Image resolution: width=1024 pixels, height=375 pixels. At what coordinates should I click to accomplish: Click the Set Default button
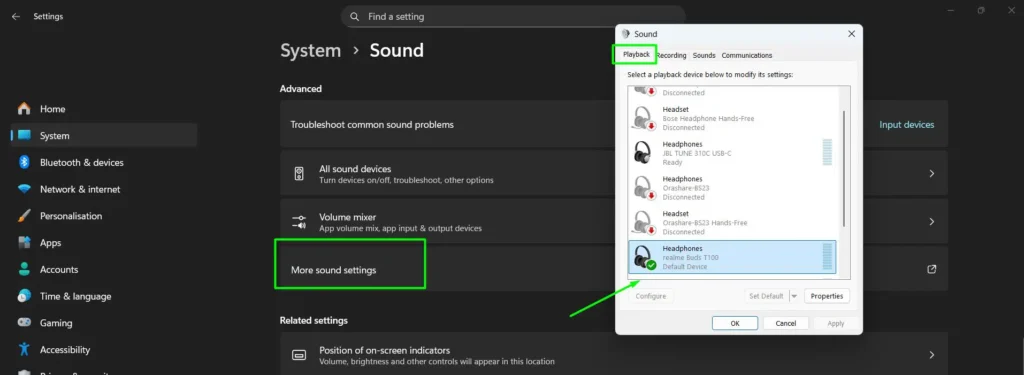tap(766, 296)
